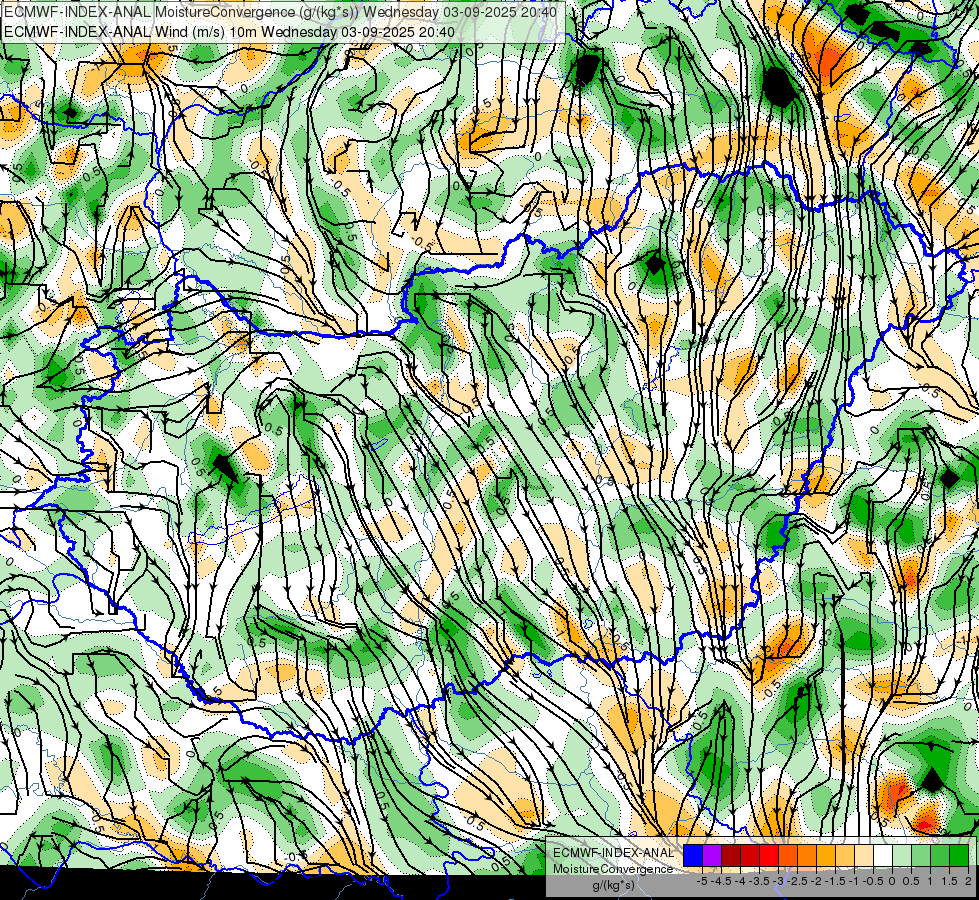Click the '-1.5' legend tick label
Screen dimensions: 979x900
coord(835,881)
